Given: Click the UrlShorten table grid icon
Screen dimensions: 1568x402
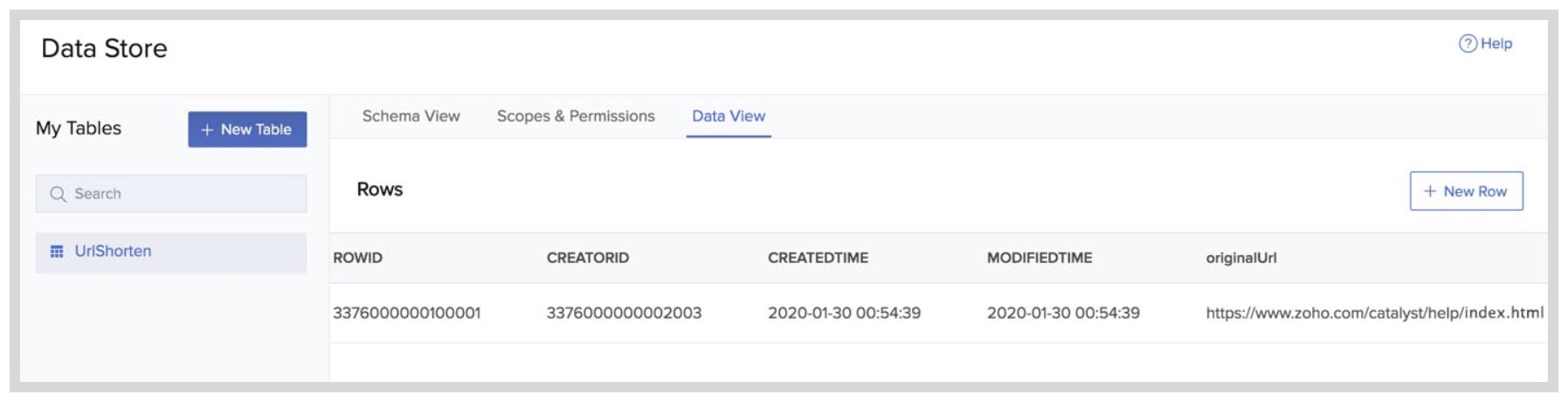Looking at the screenshot, I should click(x=57, y=252).
